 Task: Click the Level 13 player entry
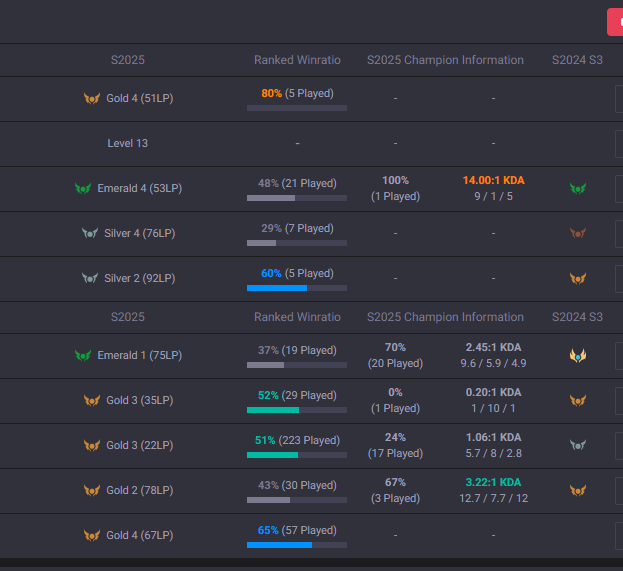[128, 143]
